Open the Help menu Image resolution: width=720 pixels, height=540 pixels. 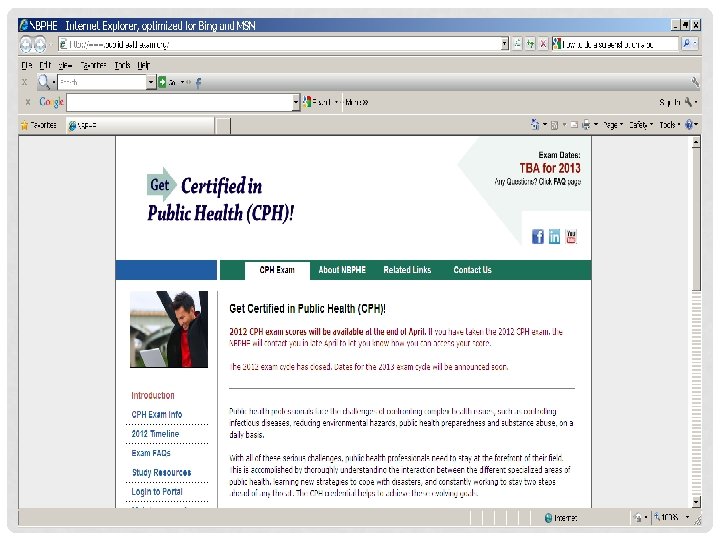tap(143, 65)
